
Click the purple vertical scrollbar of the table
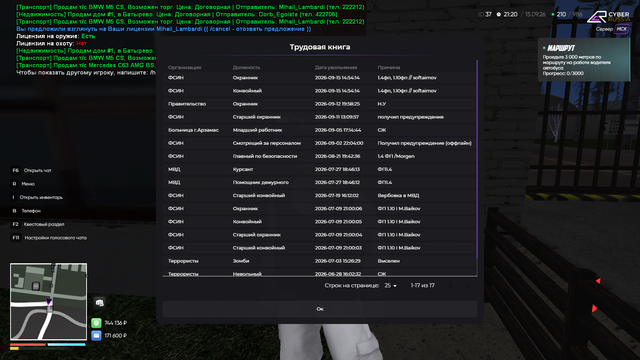(477, 159)
